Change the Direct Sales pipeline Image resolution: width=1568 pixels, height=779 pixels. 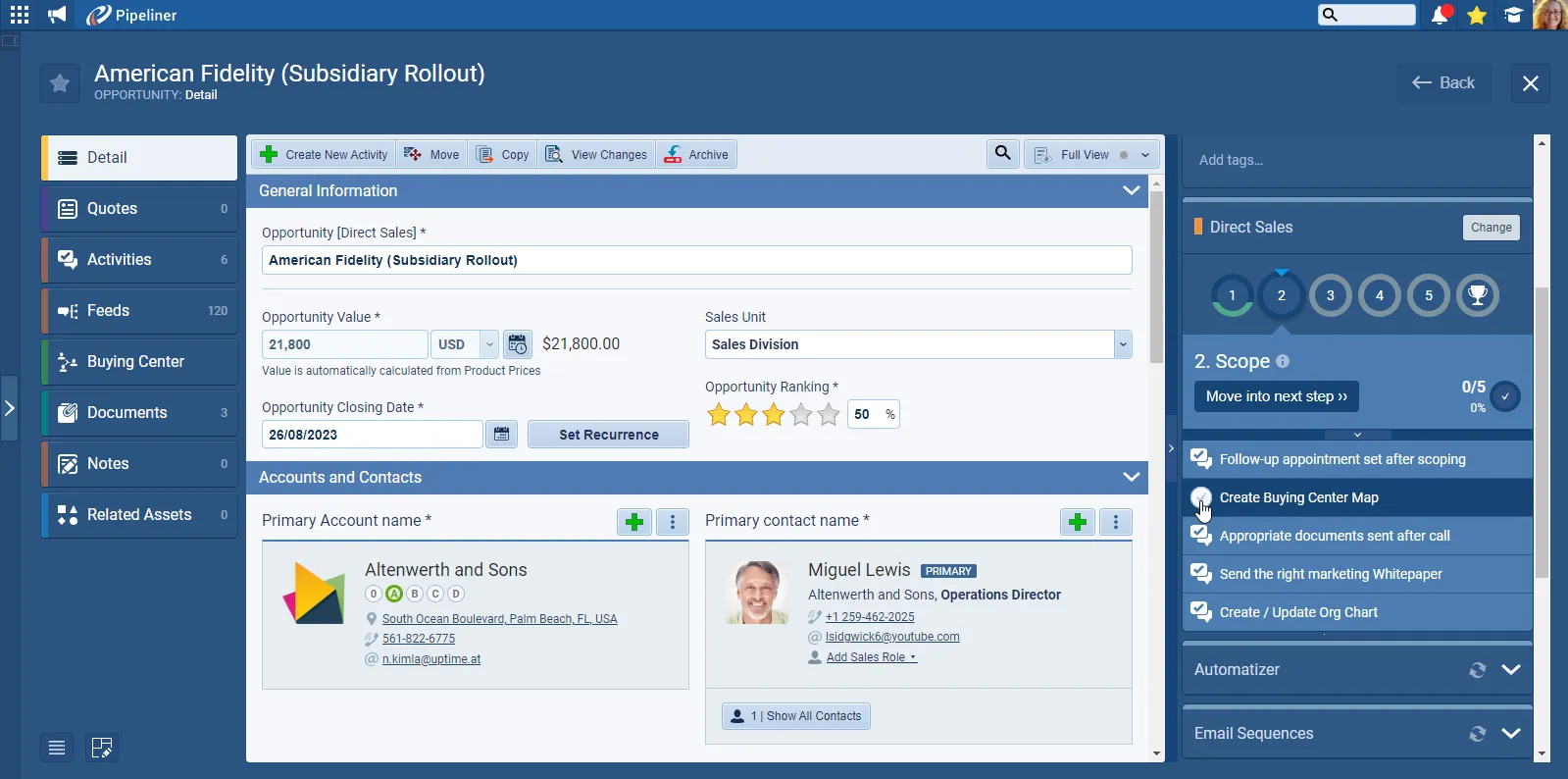1492,228
